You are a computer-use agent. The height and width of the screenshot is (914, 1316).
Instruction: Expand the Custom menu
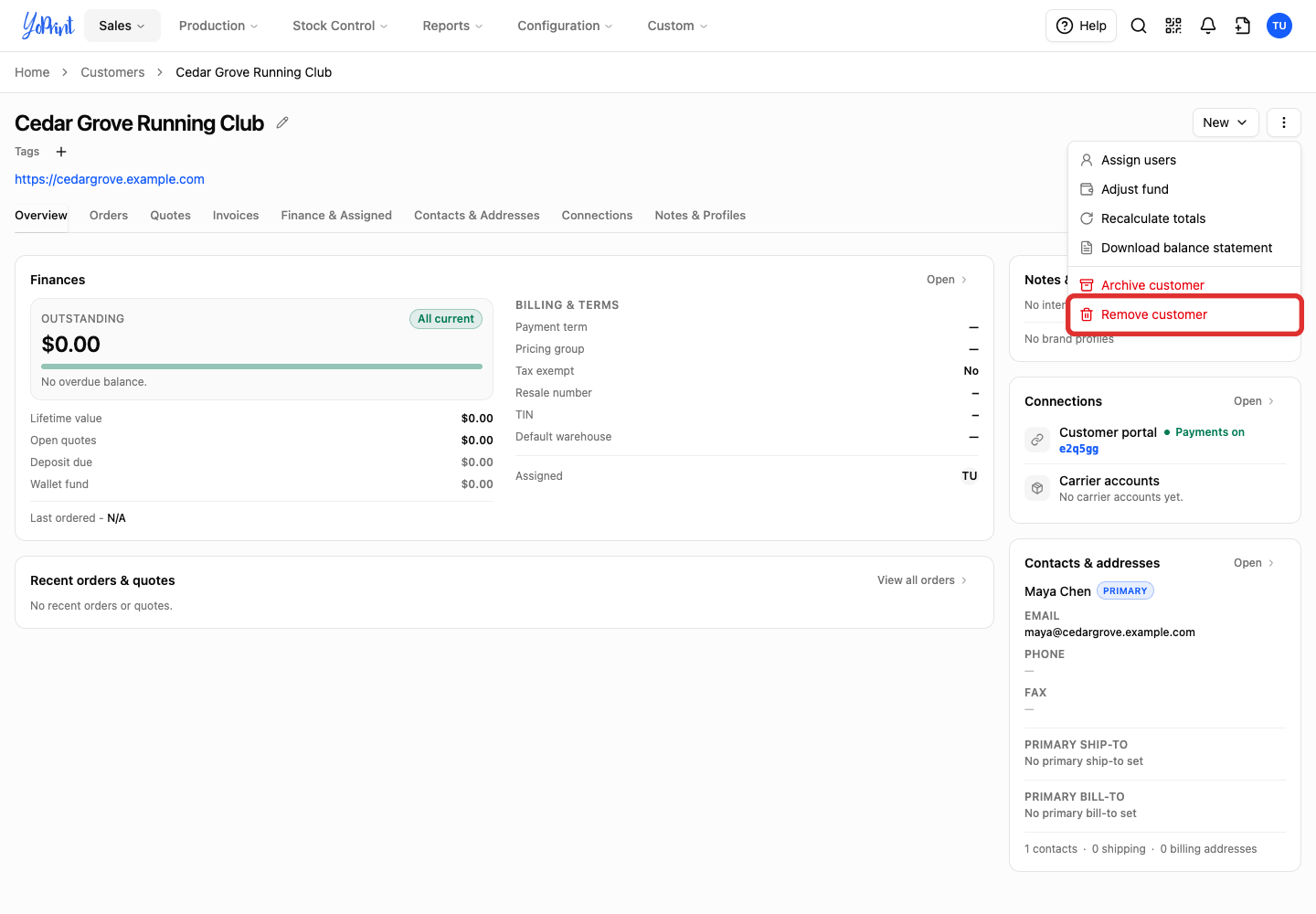click(677, 26)
